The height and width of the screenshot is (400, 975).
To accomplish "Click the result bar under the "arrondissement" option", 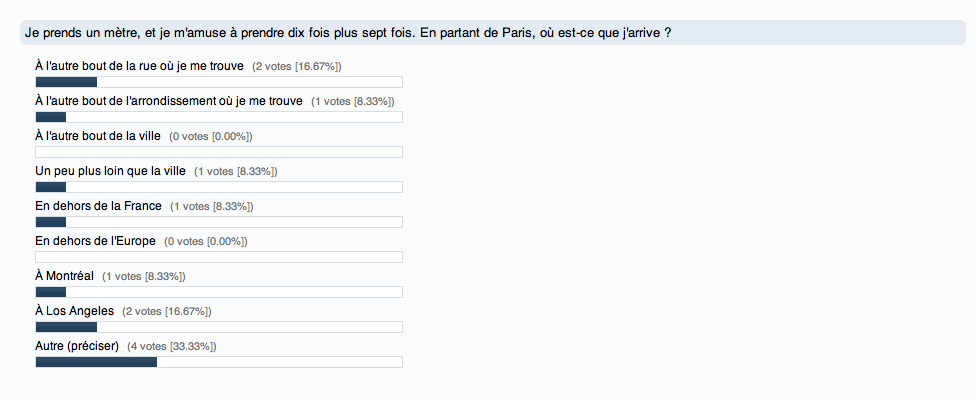I will (218, 117).
